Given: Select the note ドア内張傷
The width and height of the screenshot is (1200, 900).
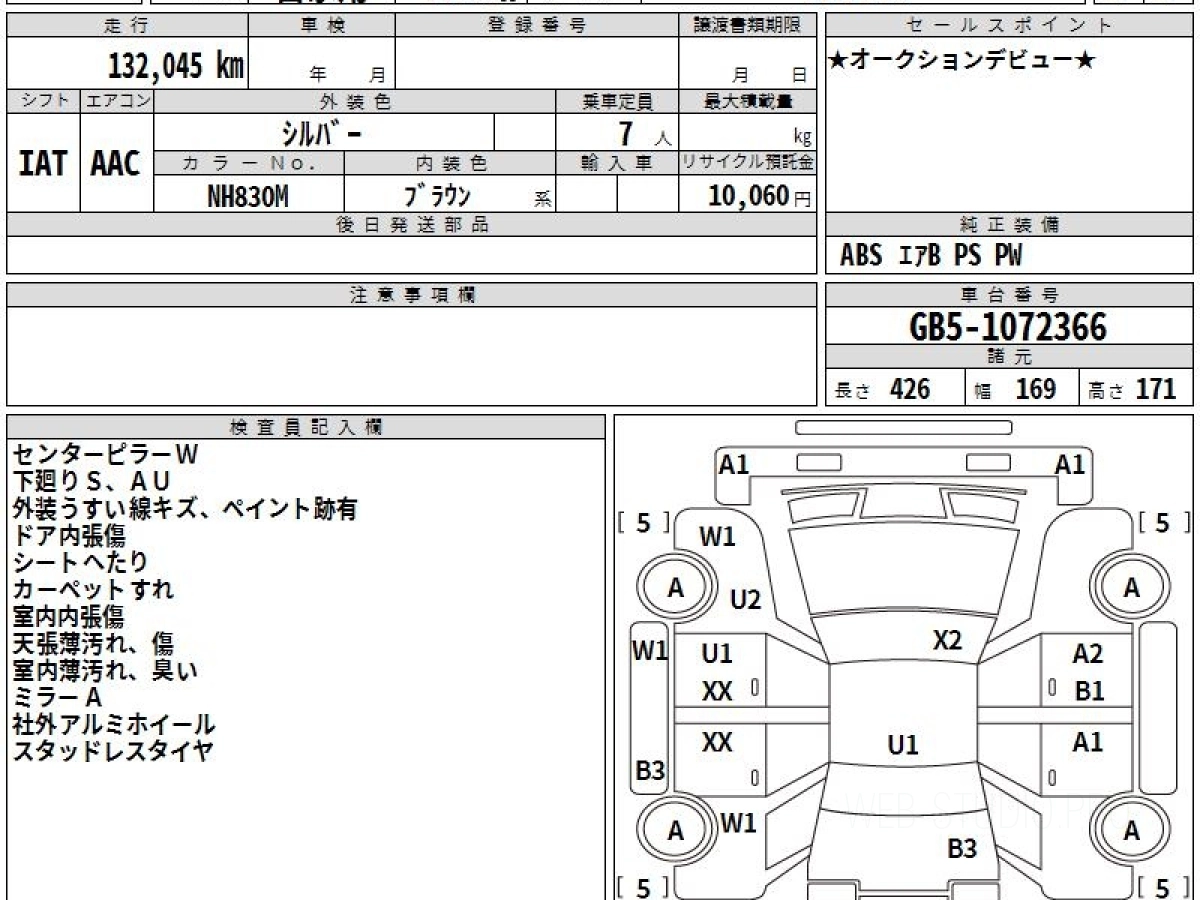Looking at the screenshot, I should tap(69, 536).
